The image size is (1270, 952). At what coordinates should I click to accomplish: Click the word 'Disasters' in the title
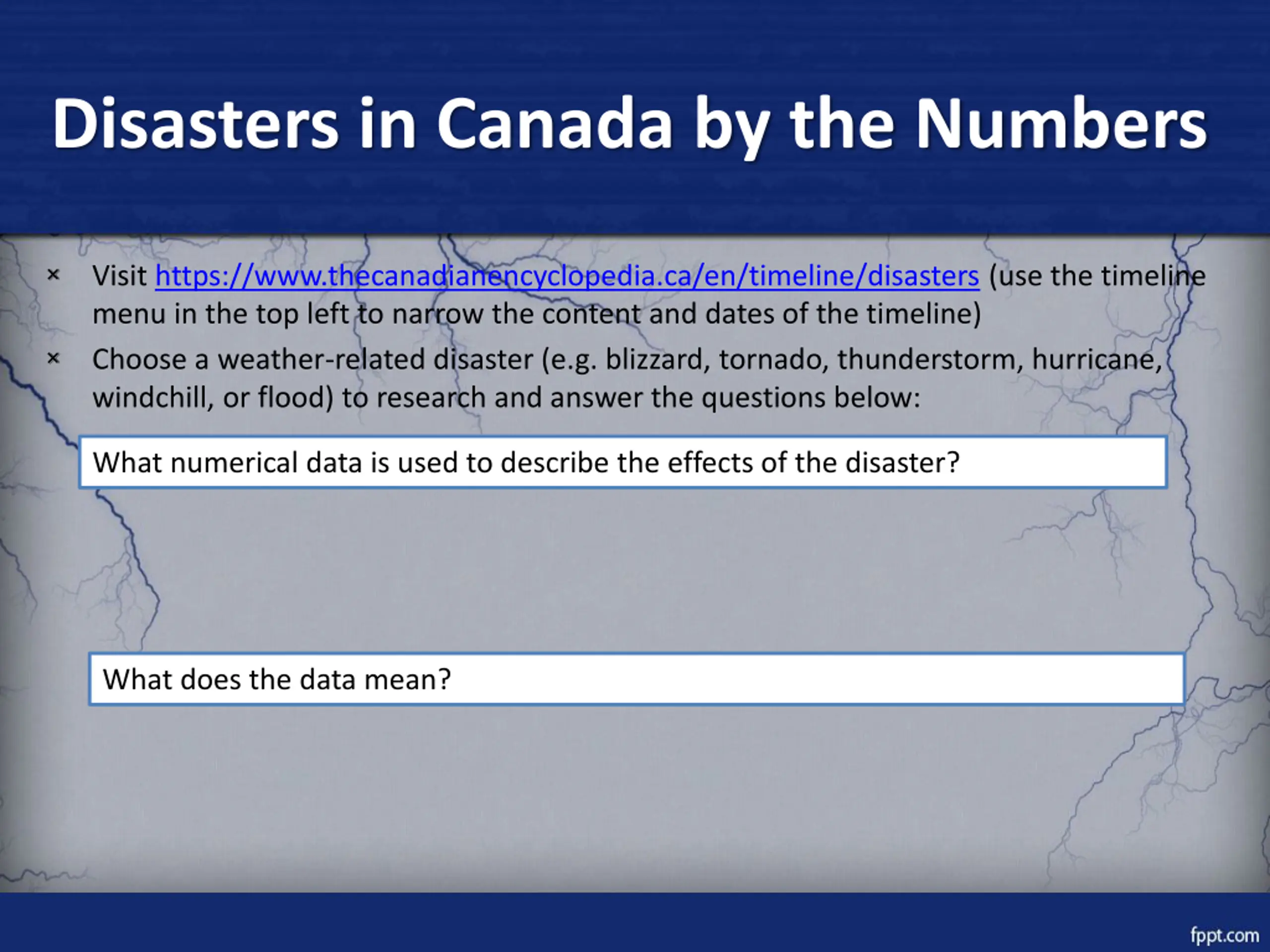[195, 124]
